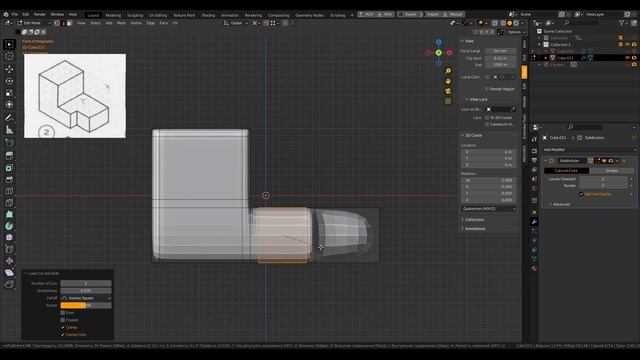Open the Render properties tab icon
The height and width of the screenshot is (360, 640).
click(534, 151)
